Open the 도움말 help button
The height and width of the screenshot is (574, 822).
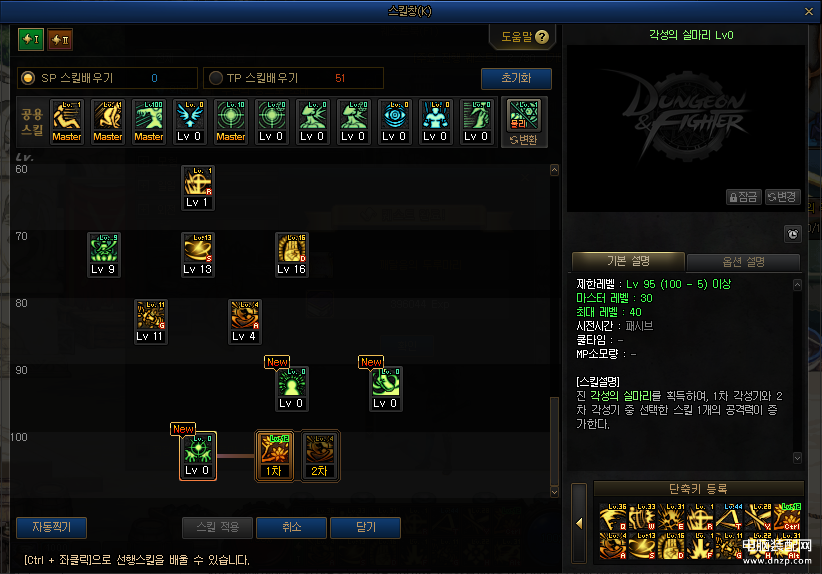coord(524,37)
